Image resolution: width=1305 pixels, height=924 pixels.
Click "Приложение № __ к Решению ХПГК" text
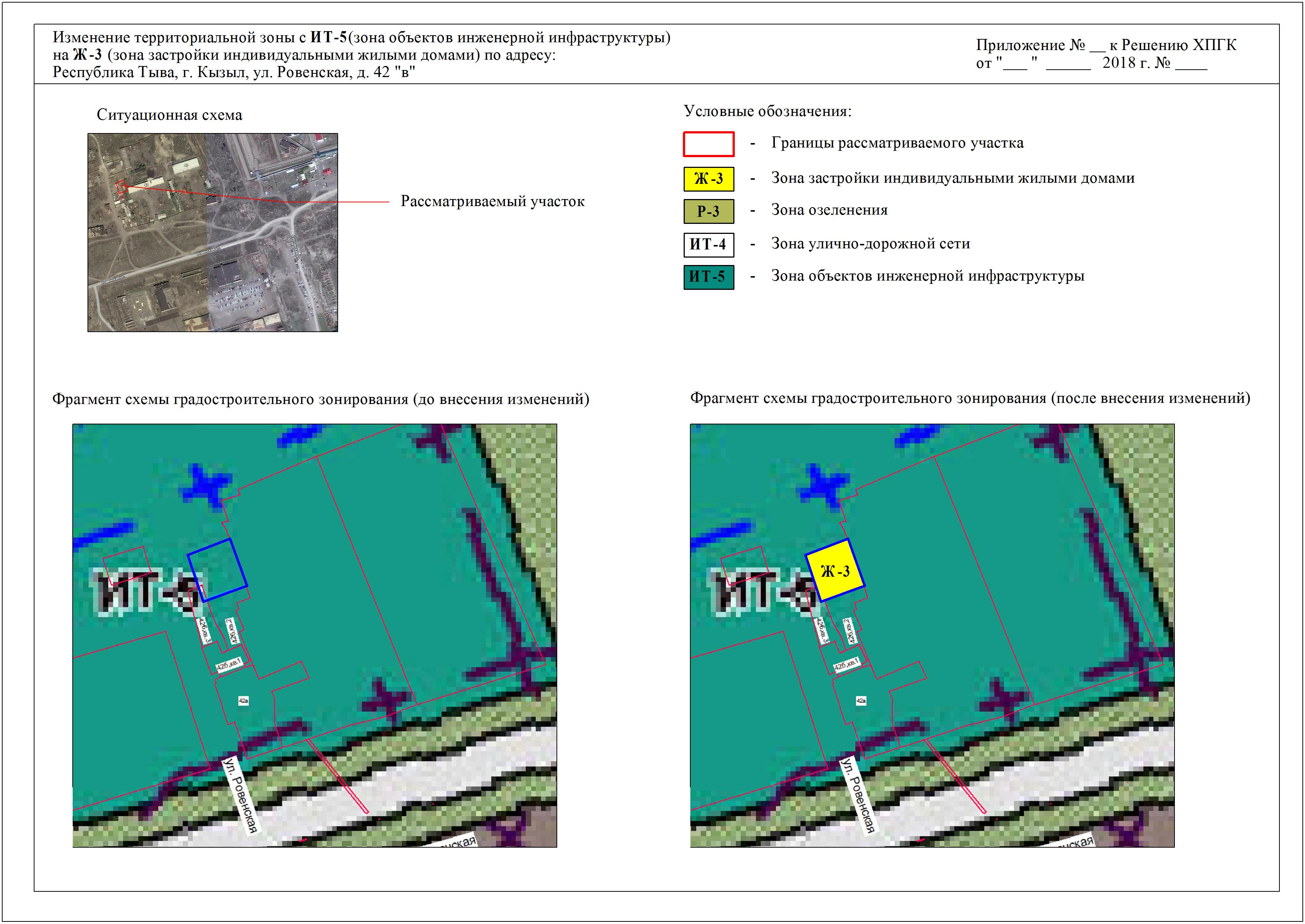point(1106,45)
